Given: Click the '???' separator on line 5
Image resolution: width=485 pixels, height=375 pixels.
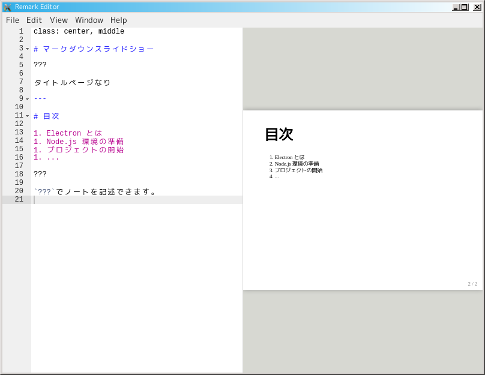Looking at the screenshot, I should tap(40, 65).
